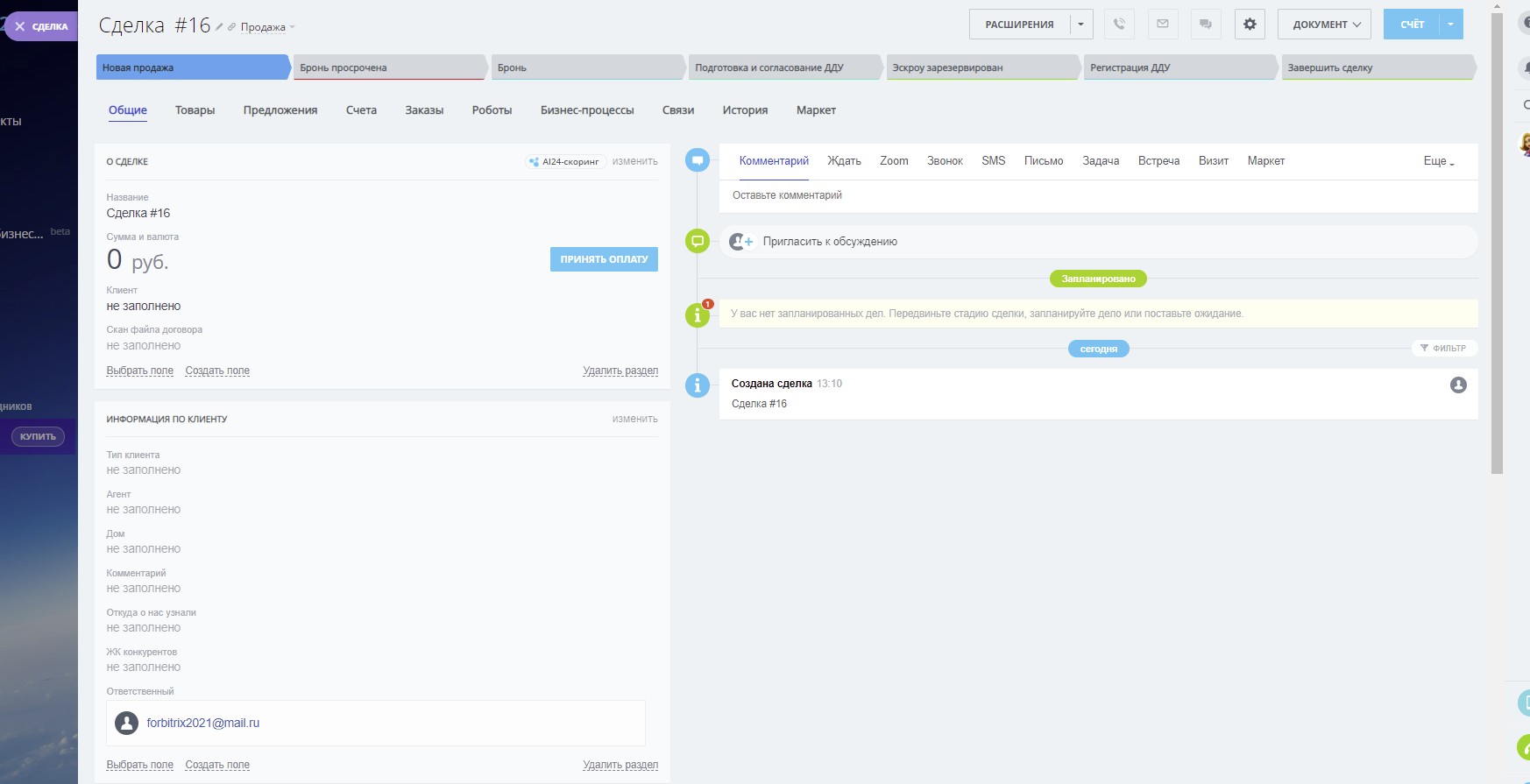Click the add-user icon in Пригласить к обсуждению
The width and height of the screenshot is (1530, 784).
[741, 242]
